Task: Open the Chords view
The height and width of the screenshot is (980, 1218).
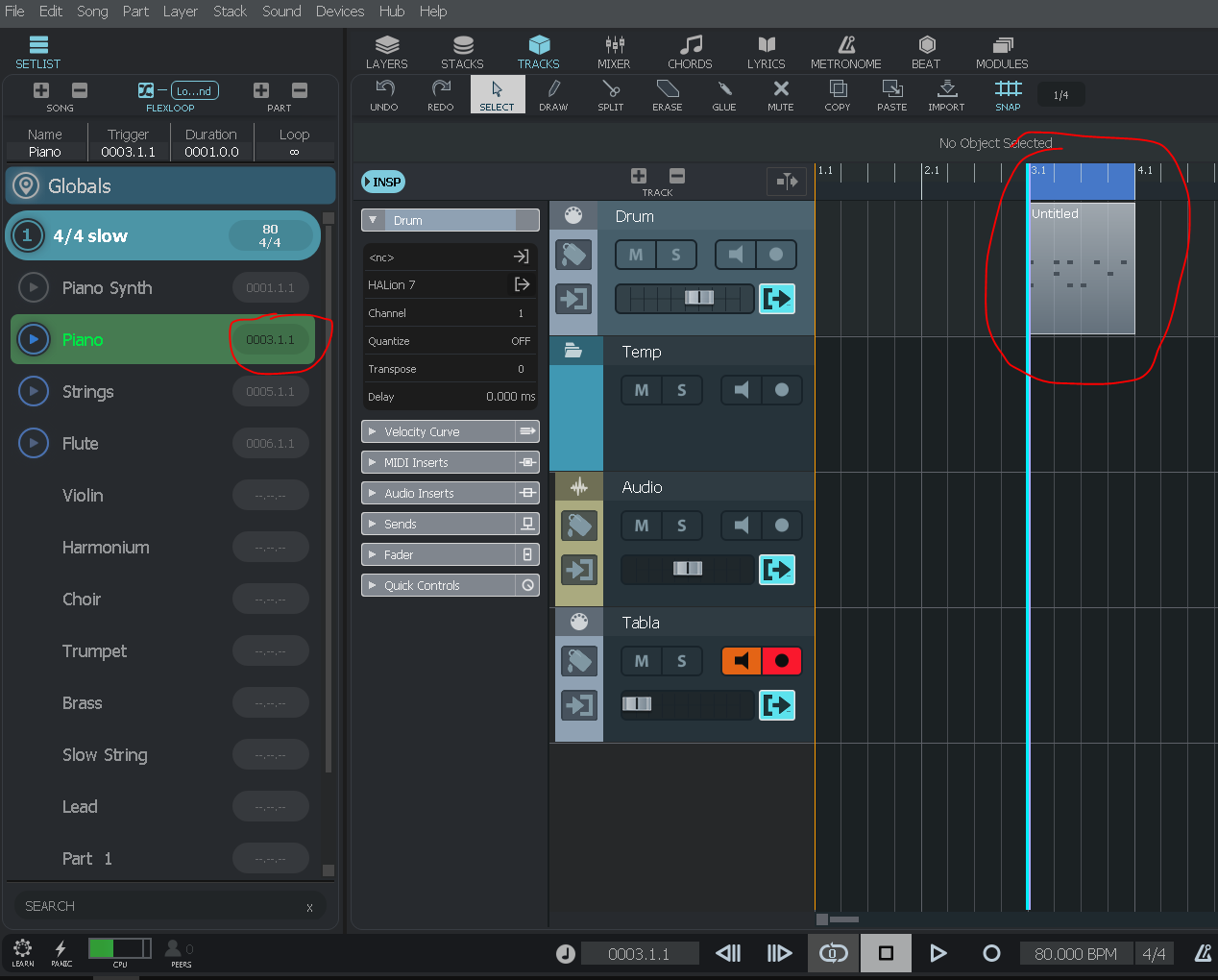Action: pyautogui.click(x=690, y=52)
